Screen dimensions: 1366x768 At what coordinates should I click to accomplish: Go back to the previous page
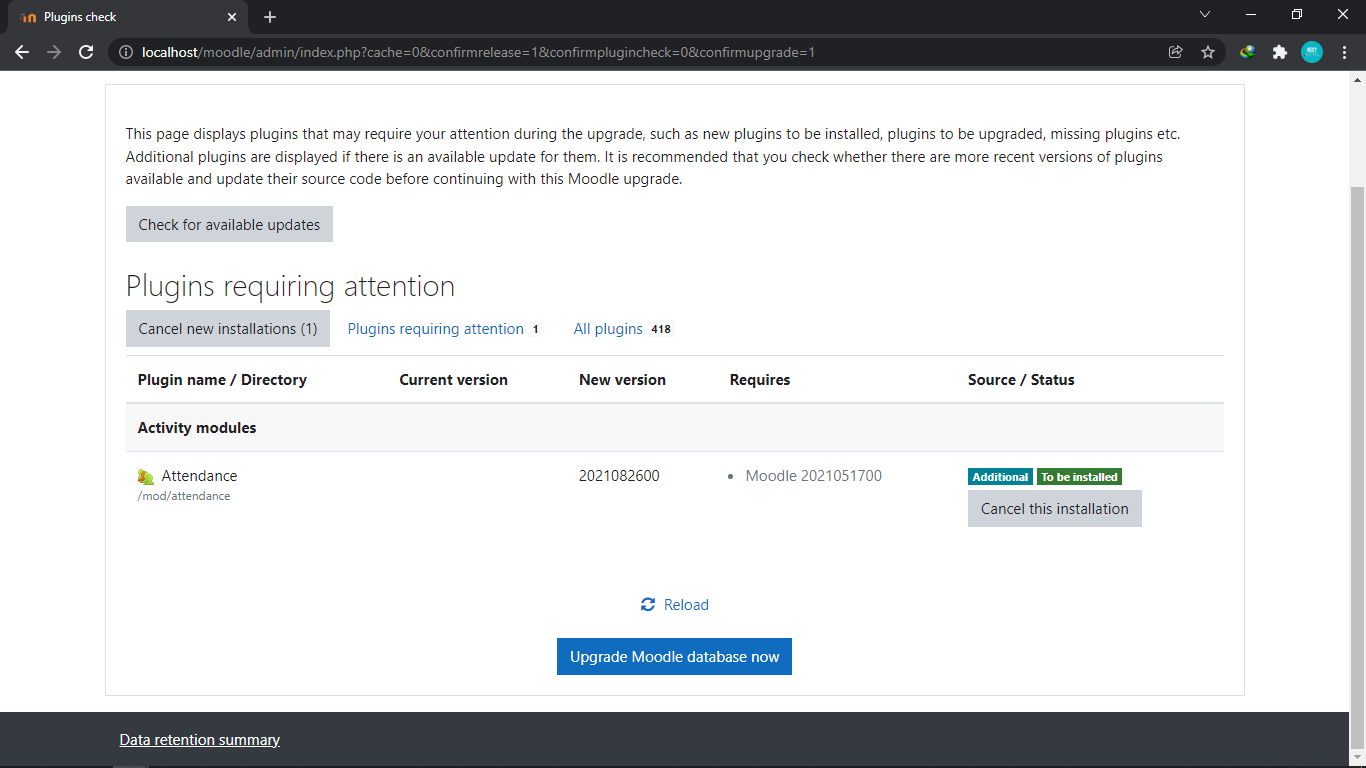[22, 52]
